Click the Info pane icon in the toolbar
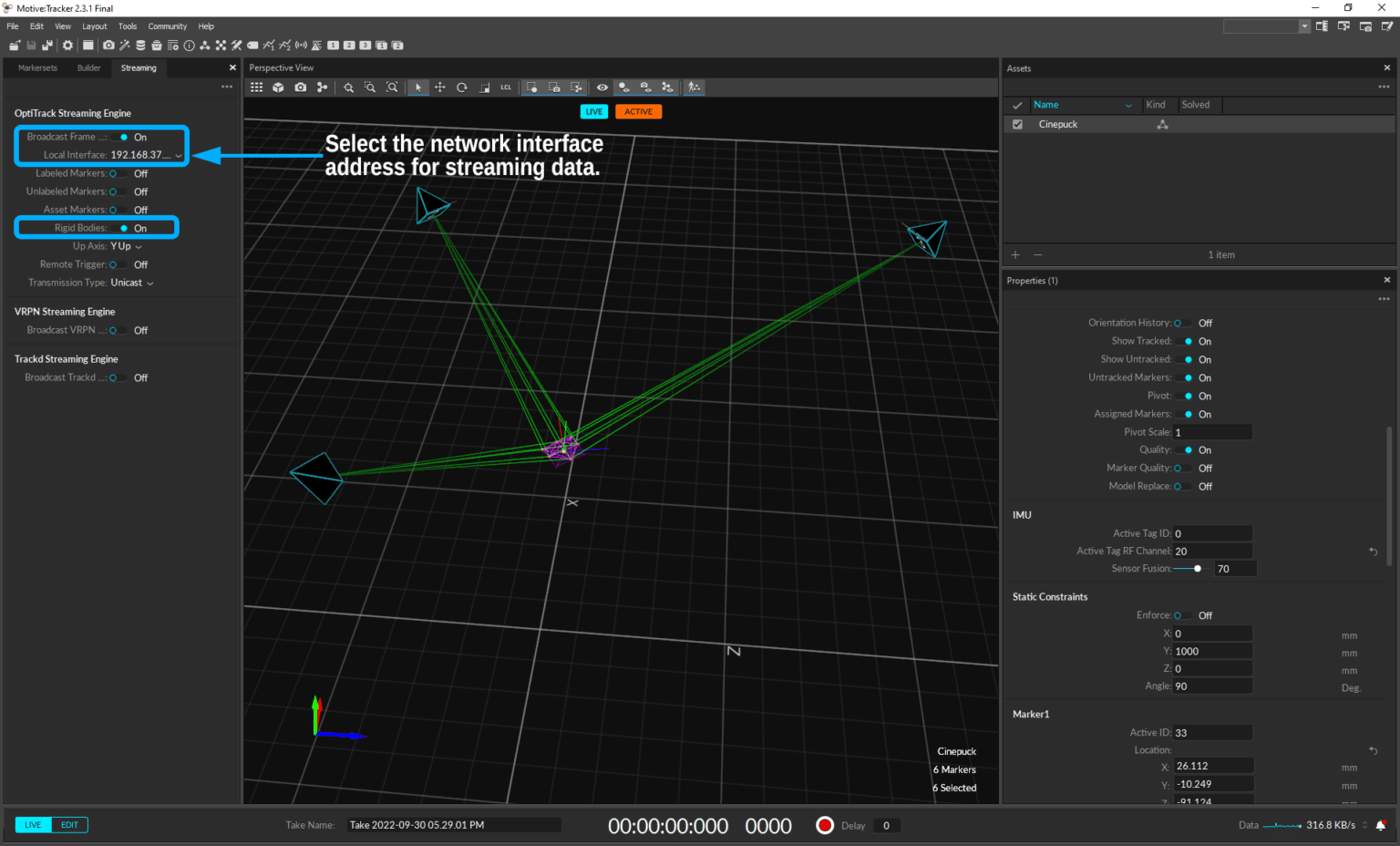Viewport: 1400px width, 846px height. coord(189,45)
